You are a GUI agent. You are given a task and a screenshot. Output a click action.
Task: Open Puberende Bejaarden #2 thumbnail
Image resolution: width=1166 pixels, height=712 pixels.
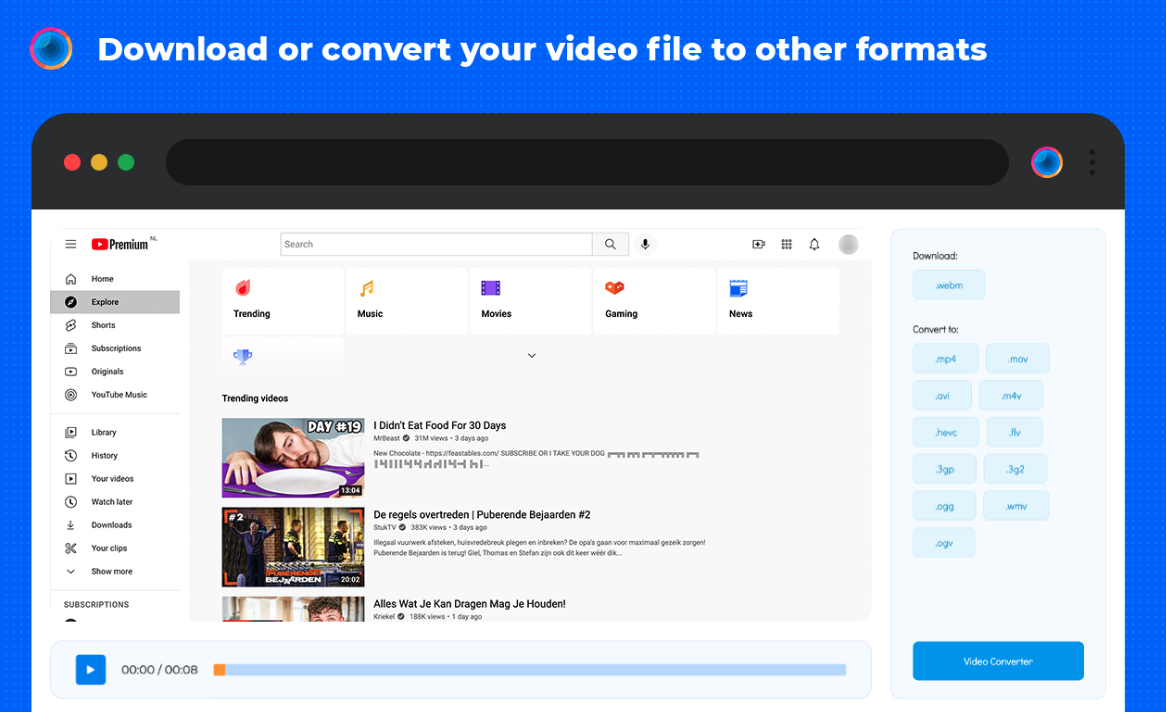click(293, 547)
